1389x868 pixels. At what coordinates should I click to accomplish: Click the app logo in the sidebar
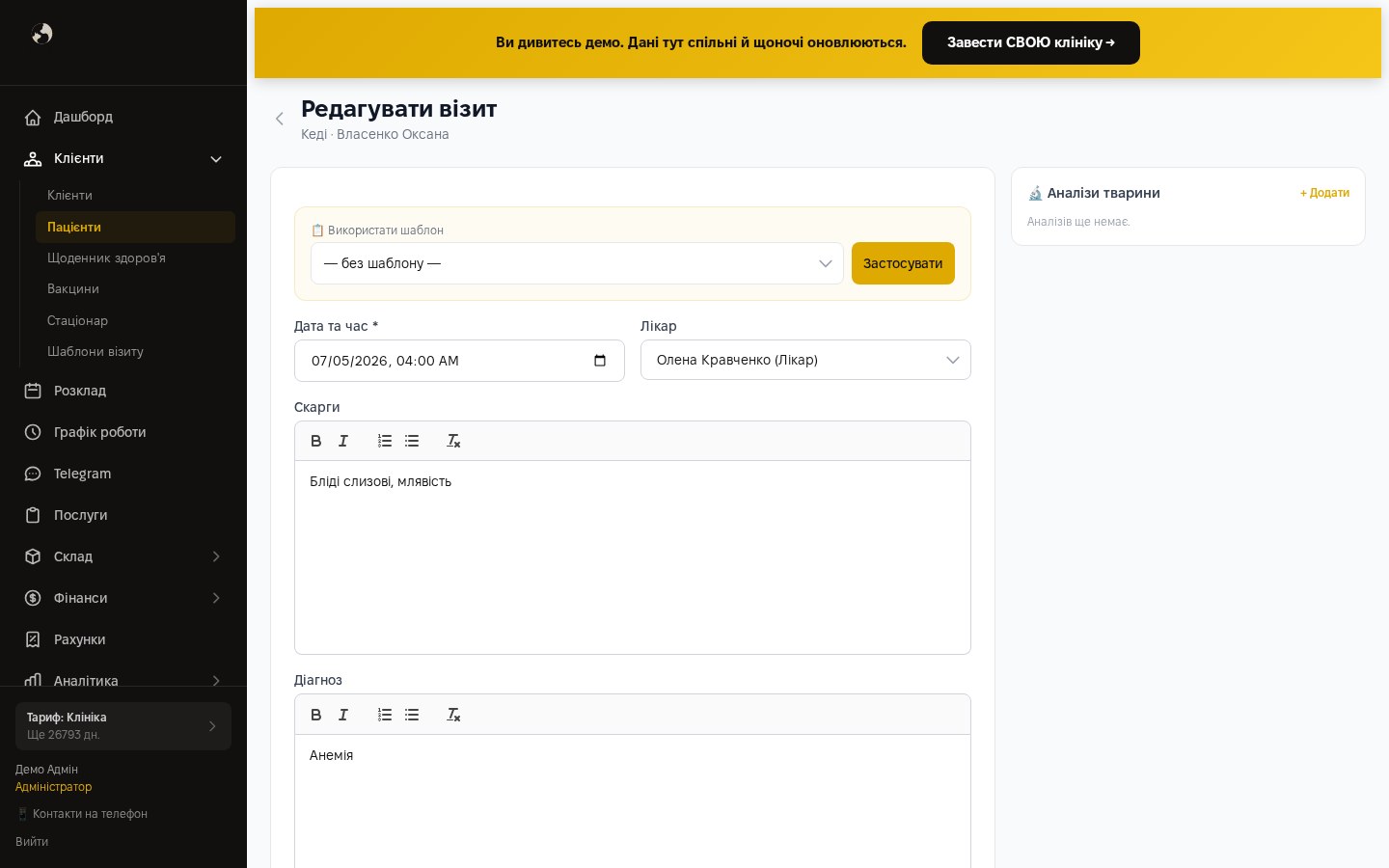[41, 34]
